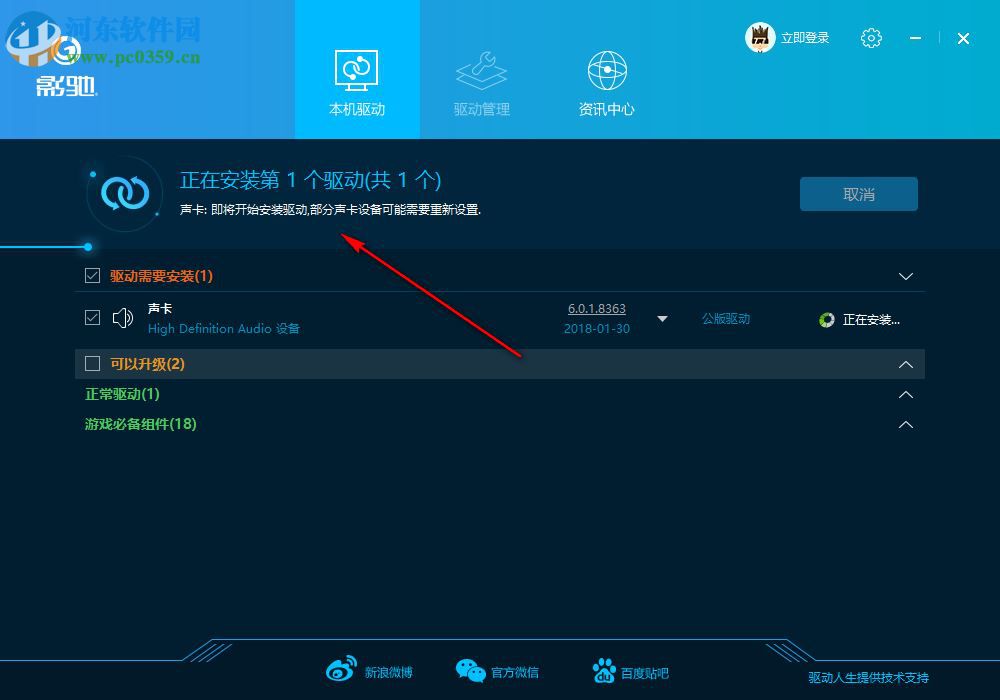Screen dimensions: 1000x700
Task: Collapse the 驱动需要安装(1) section
Action: point(906,276)
